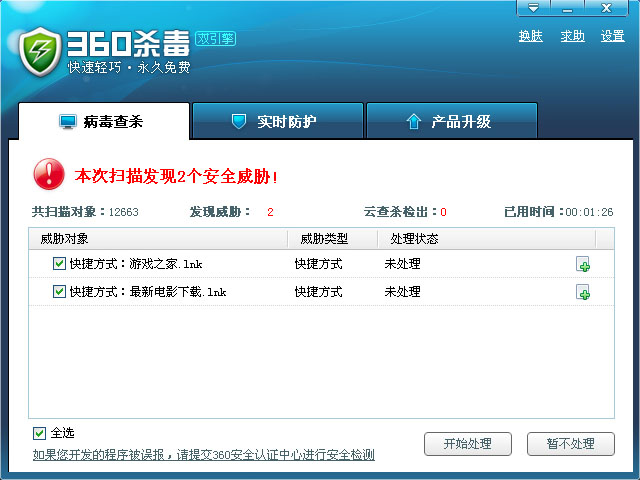This screenshot has height=480, width=640.
Task: Select the row text 快捷方式:游戏之家.lnk
Action: [136, 264]
